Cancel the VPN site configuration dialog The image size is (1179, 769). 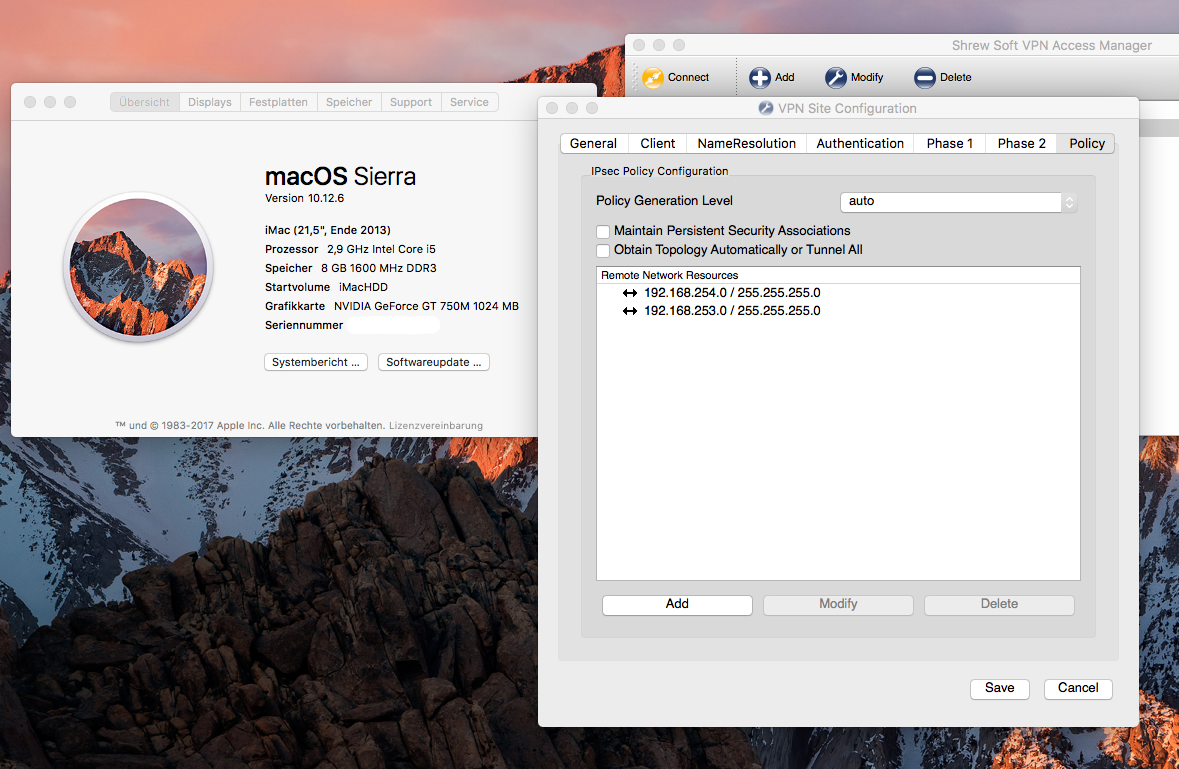1078,689
